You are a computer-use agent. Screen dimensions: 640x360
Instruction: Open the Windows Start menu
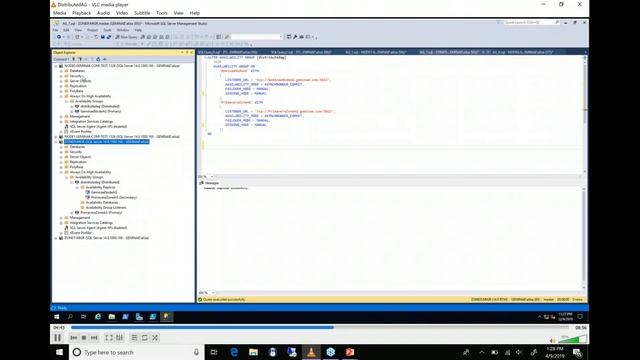[x=60, y=352]
